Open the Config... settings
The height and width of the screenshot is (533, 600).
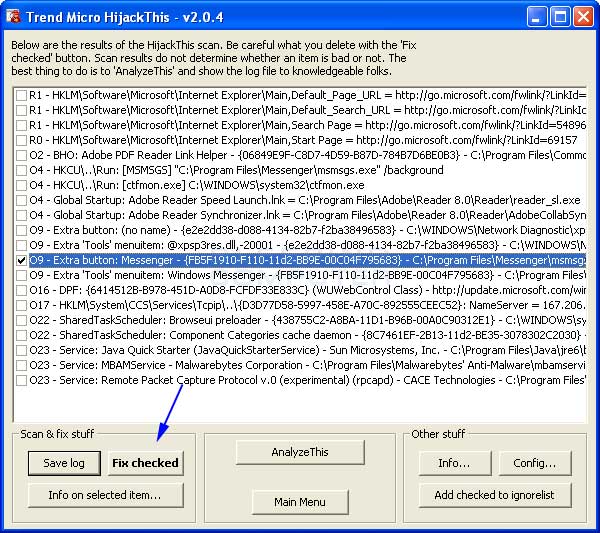(x=535, y=463)
